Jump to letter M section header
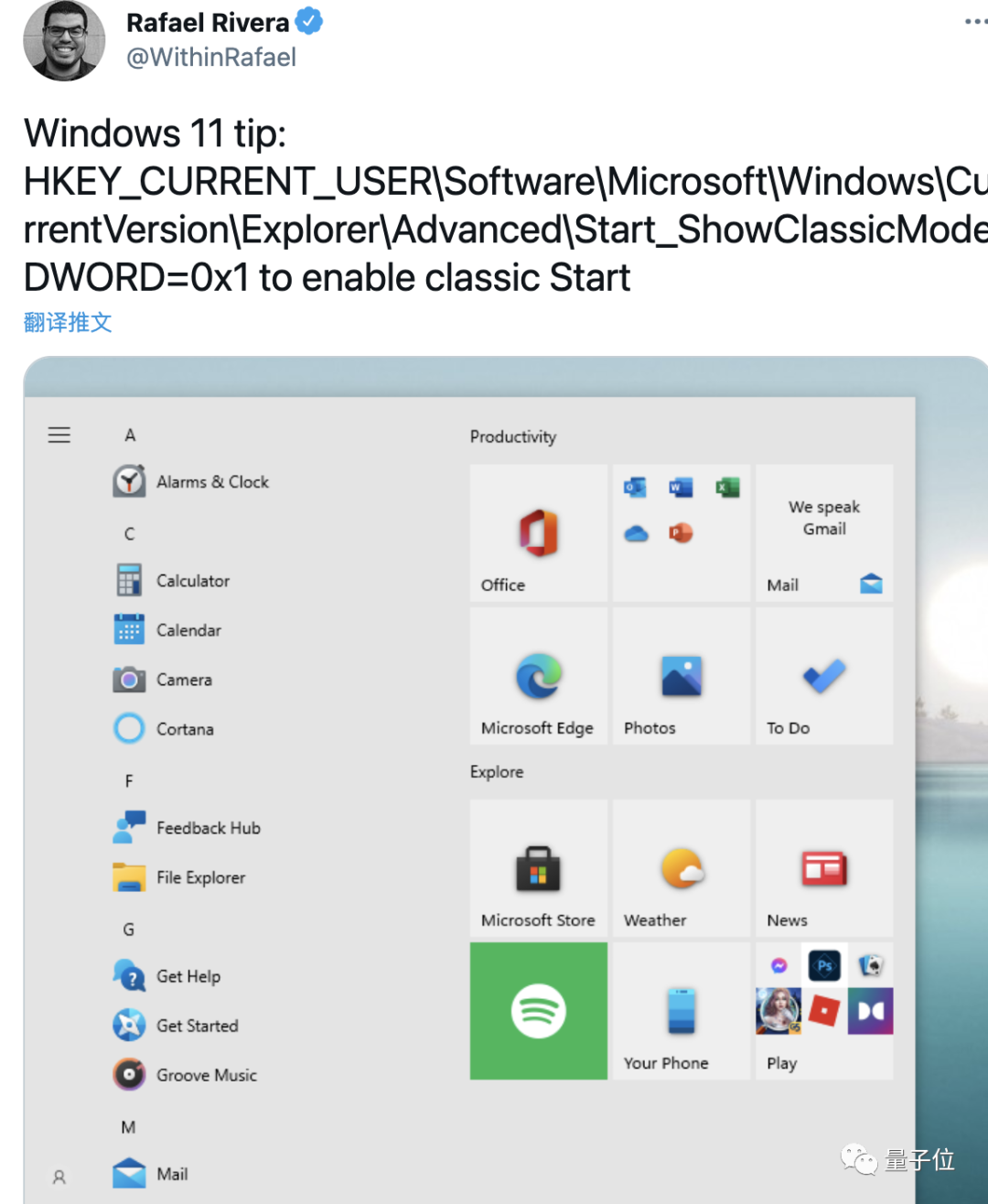Screen dimensions: 988x1204 pyautogui.click(x=128, y=1127)
